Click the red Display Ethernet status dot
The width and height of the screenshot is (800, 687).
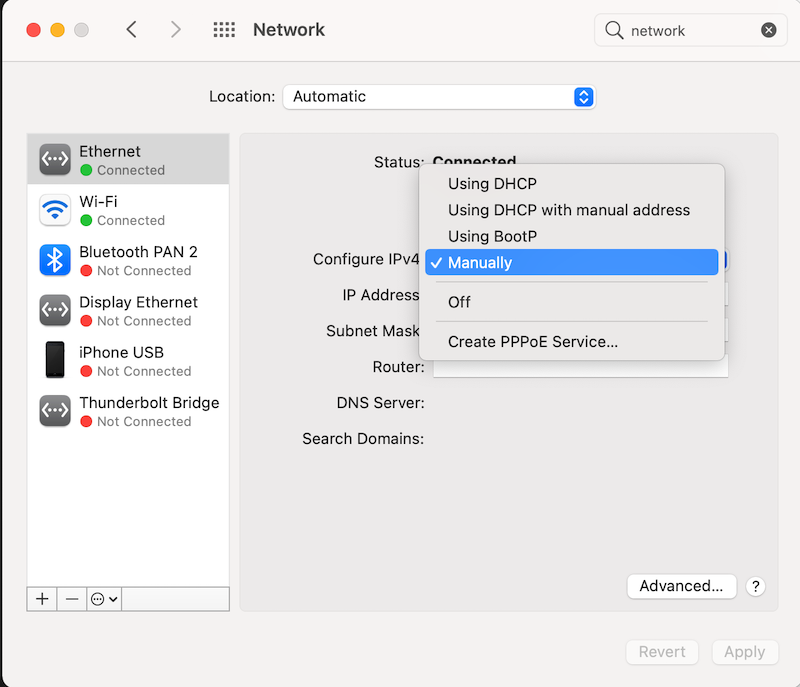[x=86, y=321]
